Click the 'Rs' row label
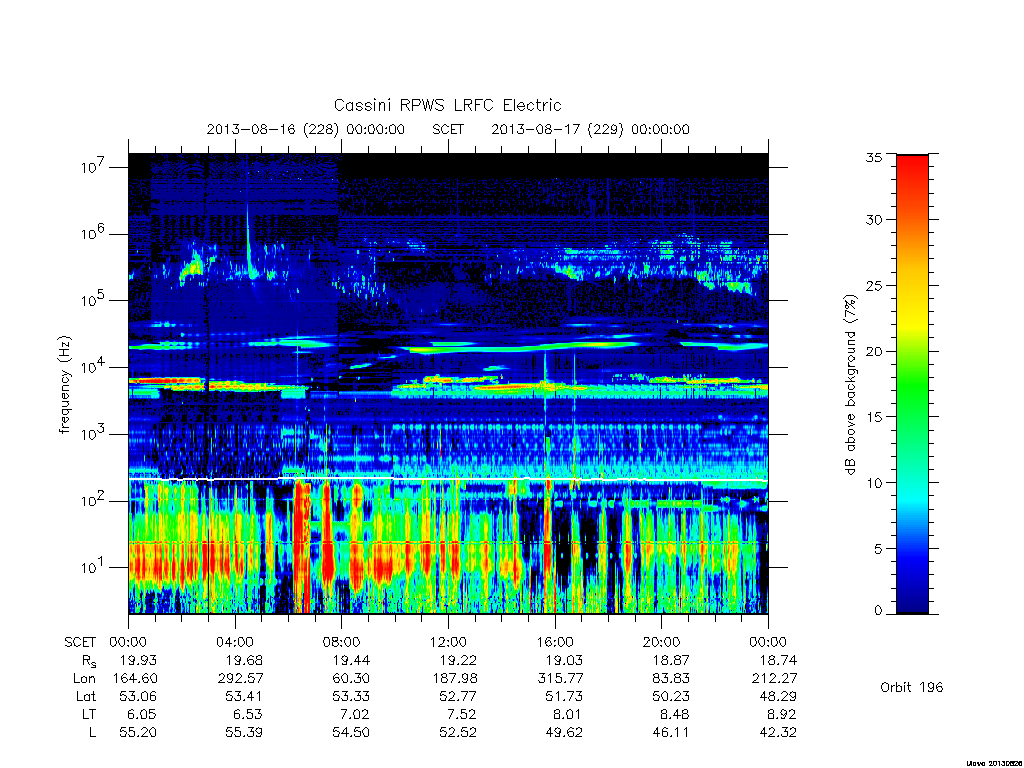Image resolution: width=1024 pixels, height=768 pixels. pyautogui.click(x=89, y=661)
